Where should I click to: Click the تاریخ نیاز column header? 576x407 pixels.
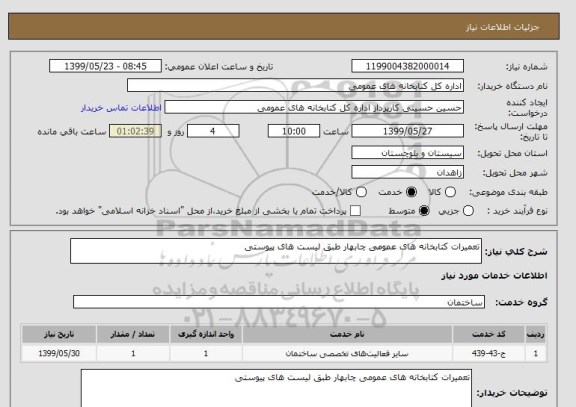point(59,334)
